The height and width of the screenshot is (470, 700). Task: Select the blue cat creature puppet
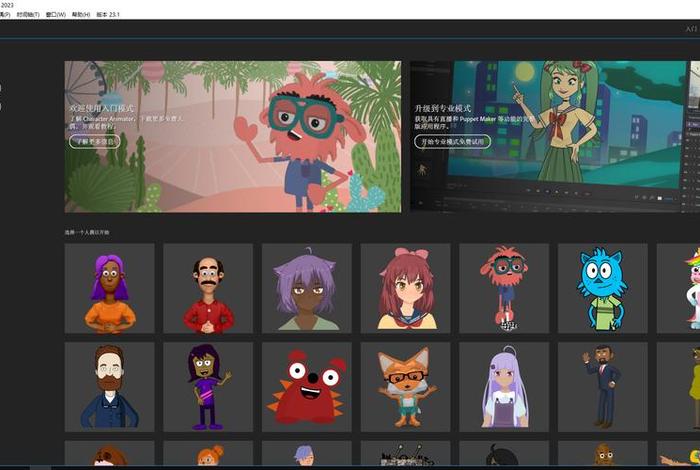click(603, 288)
